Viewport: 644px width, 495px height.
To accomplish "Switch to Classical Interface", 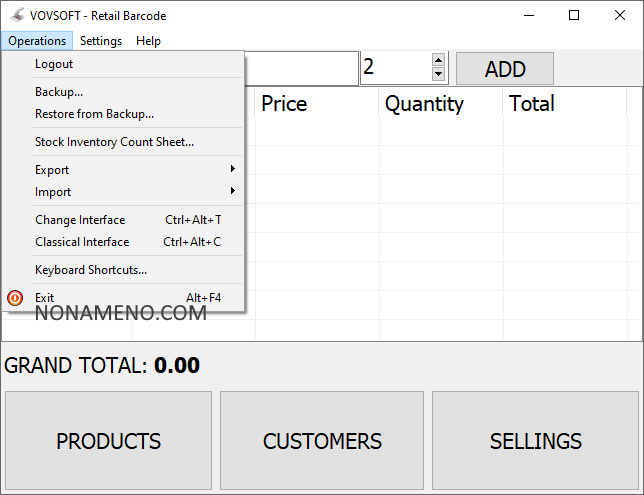I will [82, 242].
